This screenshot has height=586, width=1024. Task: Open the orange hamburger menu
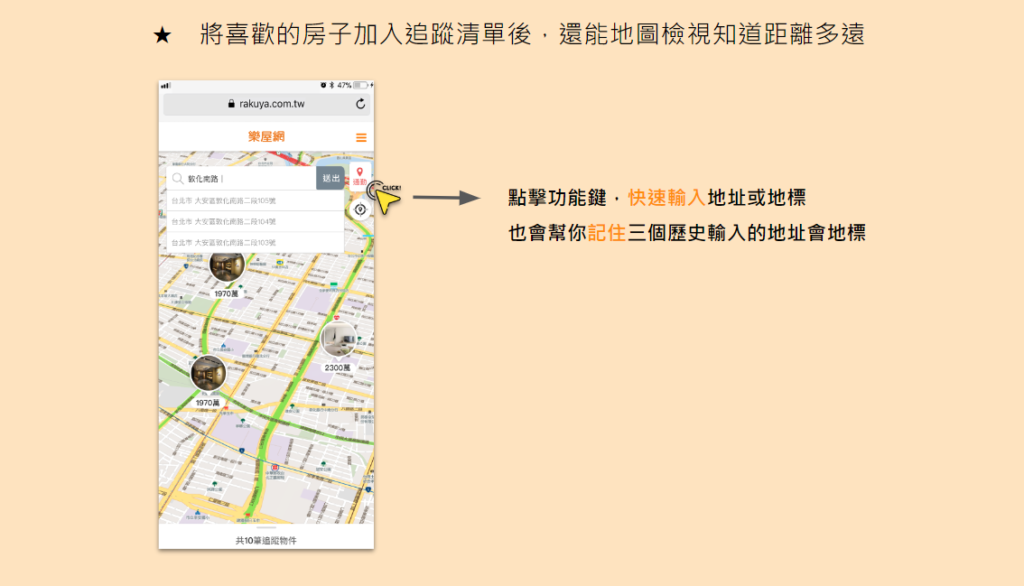point(360,137)
